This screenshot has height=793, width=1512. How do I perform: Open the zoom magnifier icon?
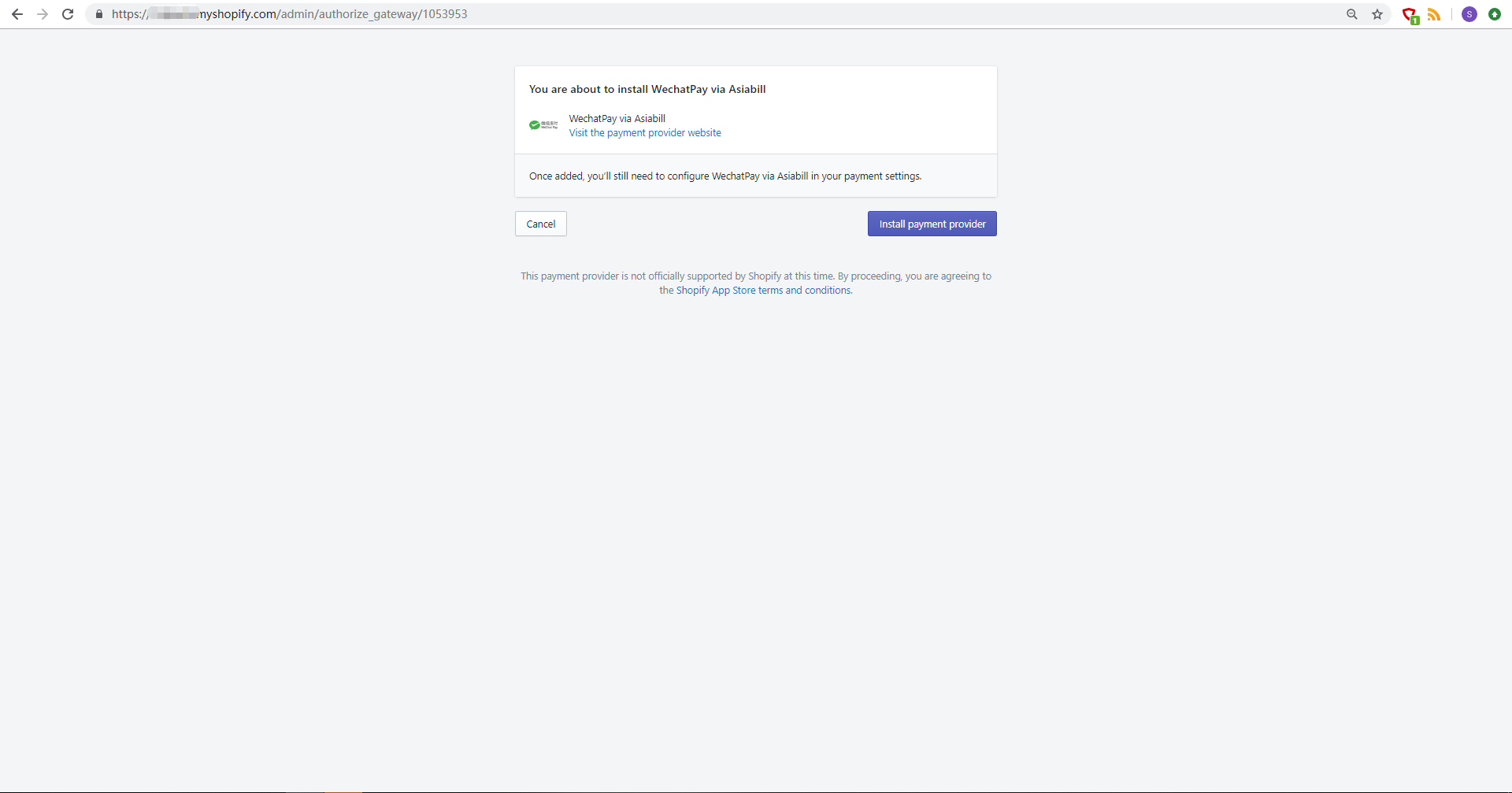pos(1352,14)
